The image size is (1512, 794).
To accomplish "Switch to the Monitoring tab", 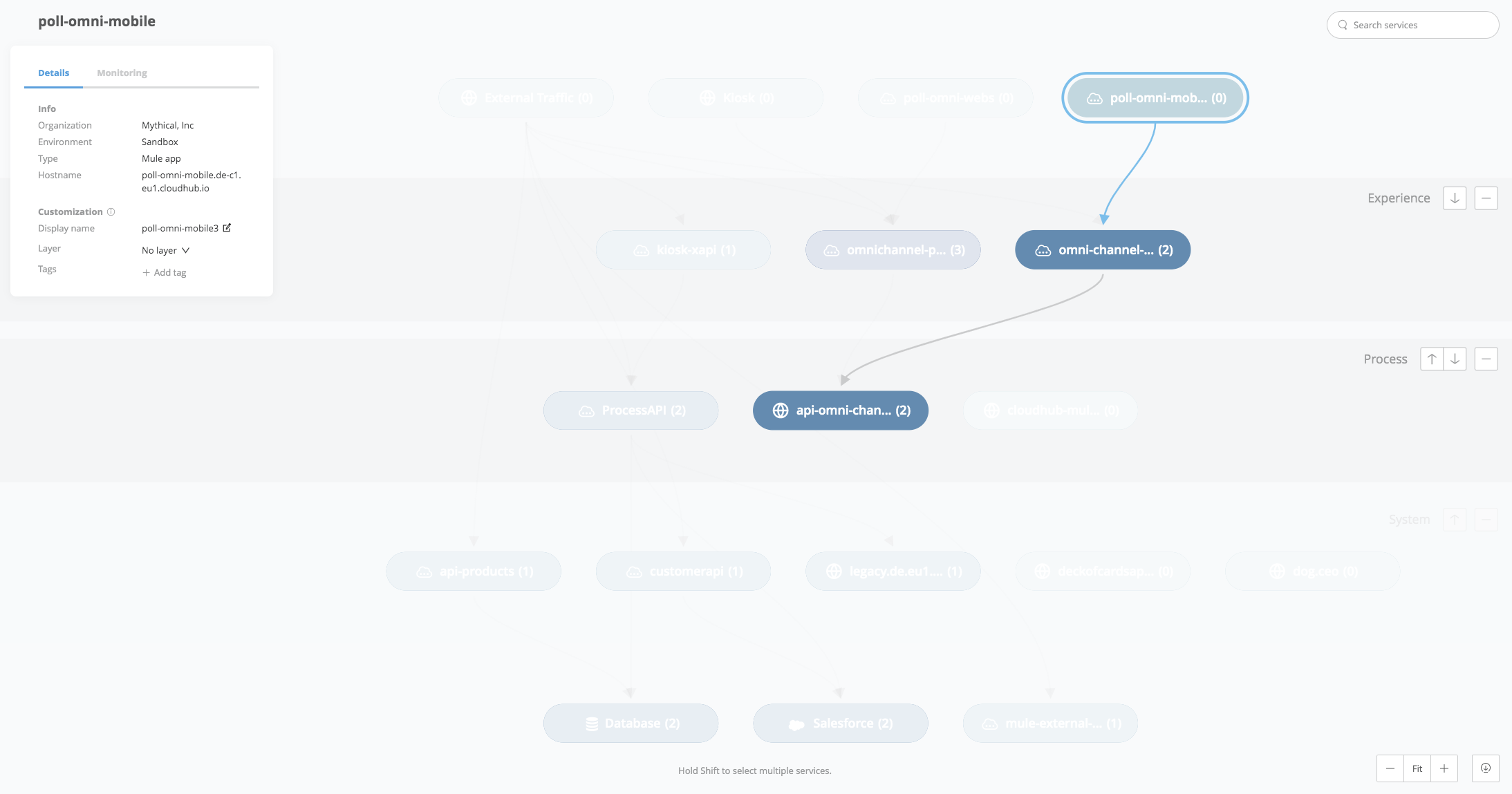I will (x=121, y=72).
